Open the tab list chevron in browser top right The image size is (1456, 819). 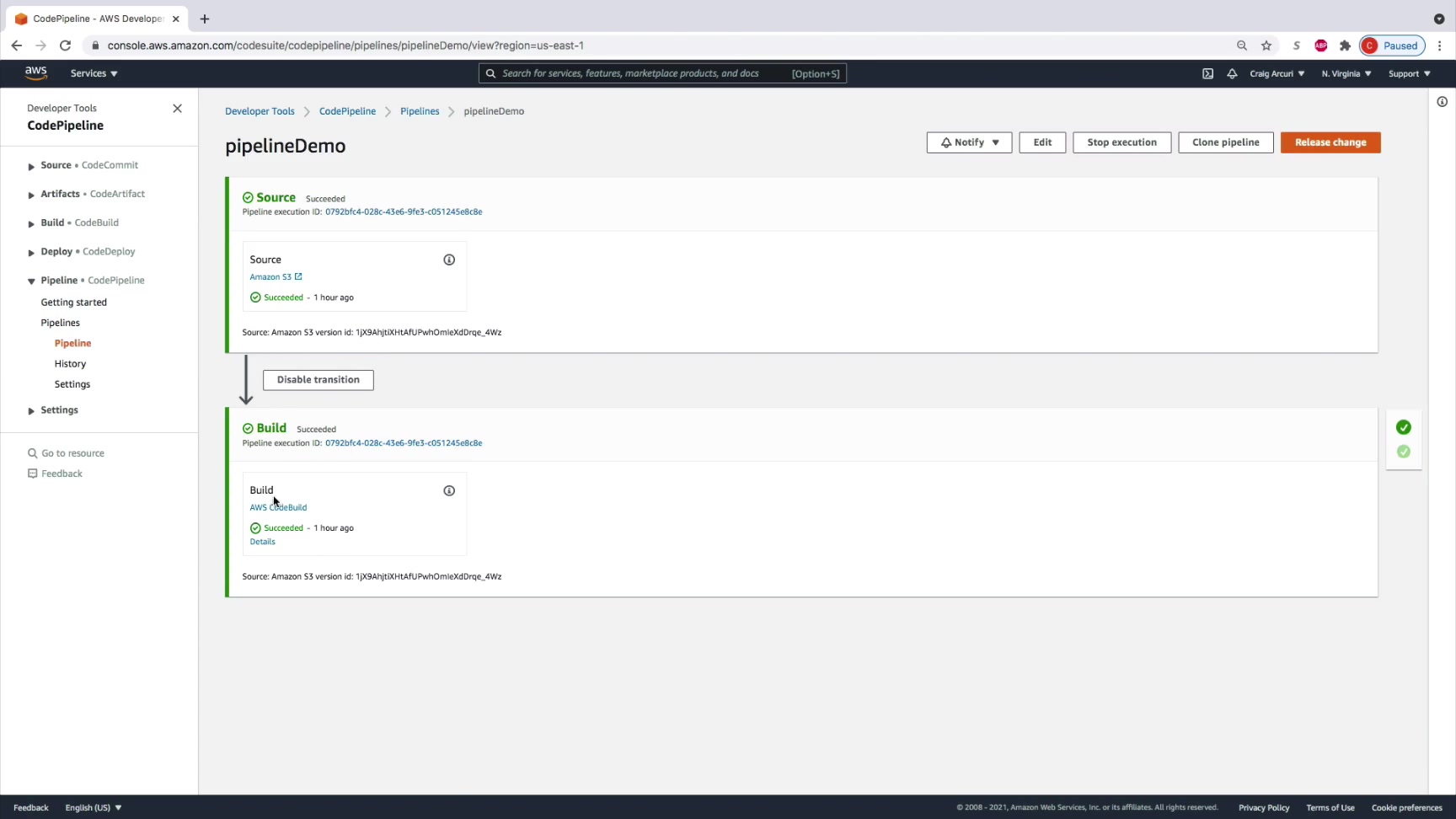[1439, 19]
